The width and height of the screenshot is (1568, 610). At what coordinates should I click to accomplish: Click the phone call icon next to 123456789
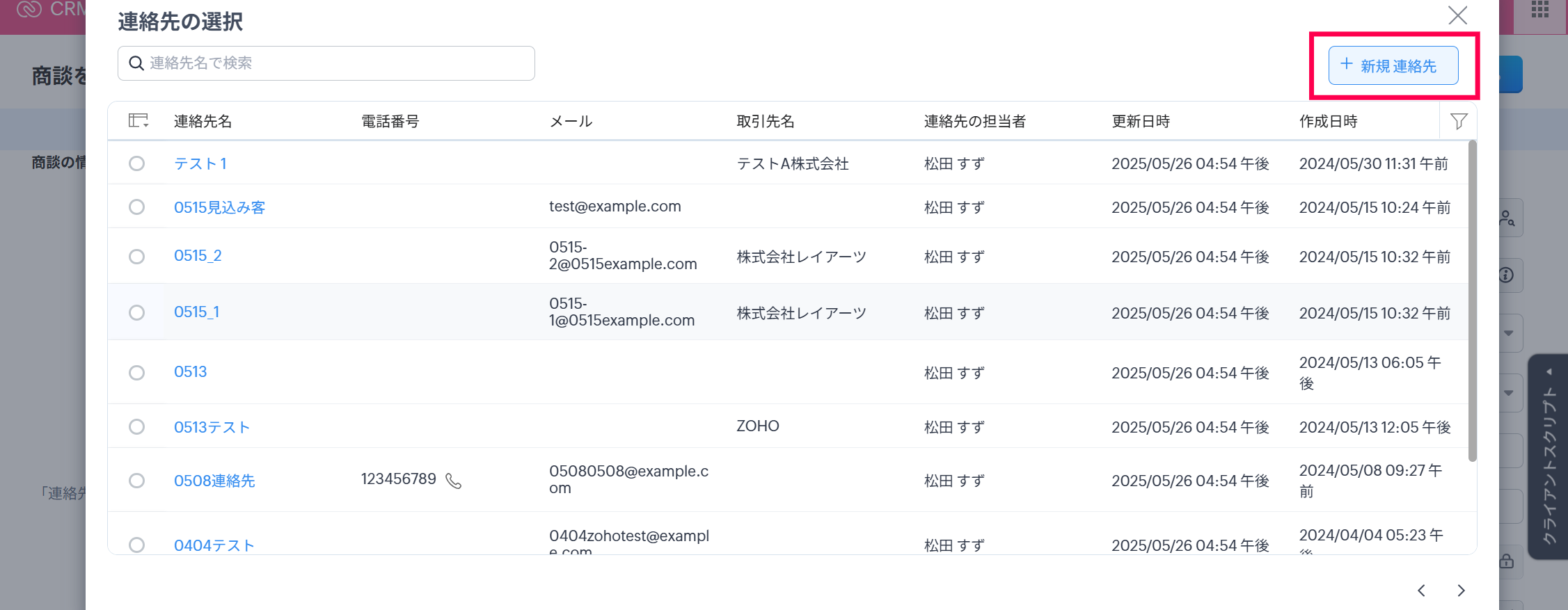click(453, 481)
